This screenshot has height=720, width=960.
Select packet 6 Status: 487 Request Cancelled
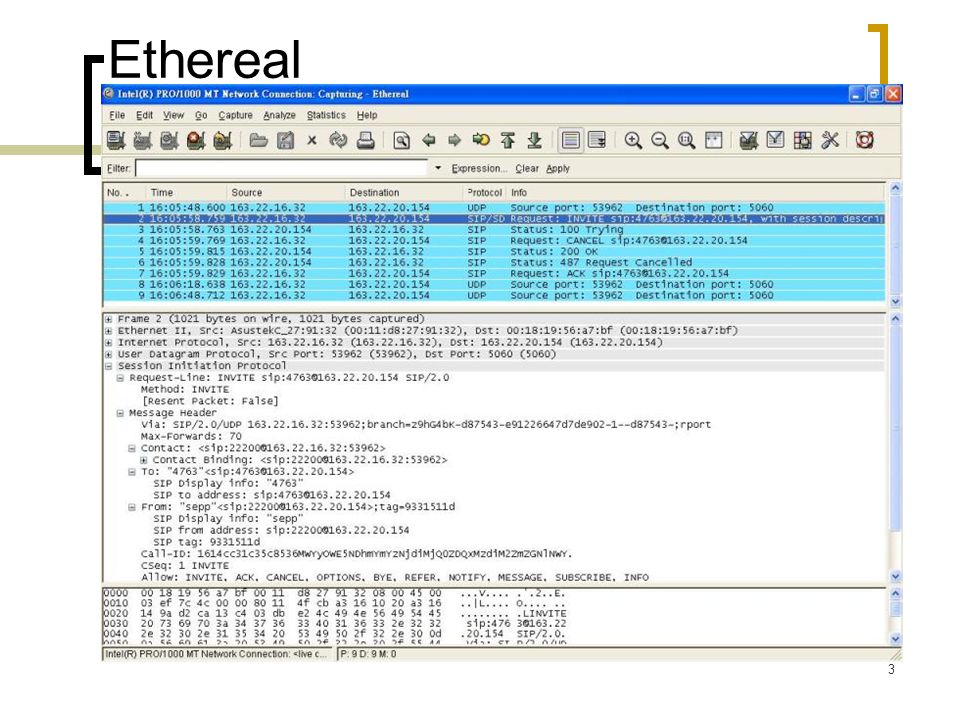(x=494, y=263)
